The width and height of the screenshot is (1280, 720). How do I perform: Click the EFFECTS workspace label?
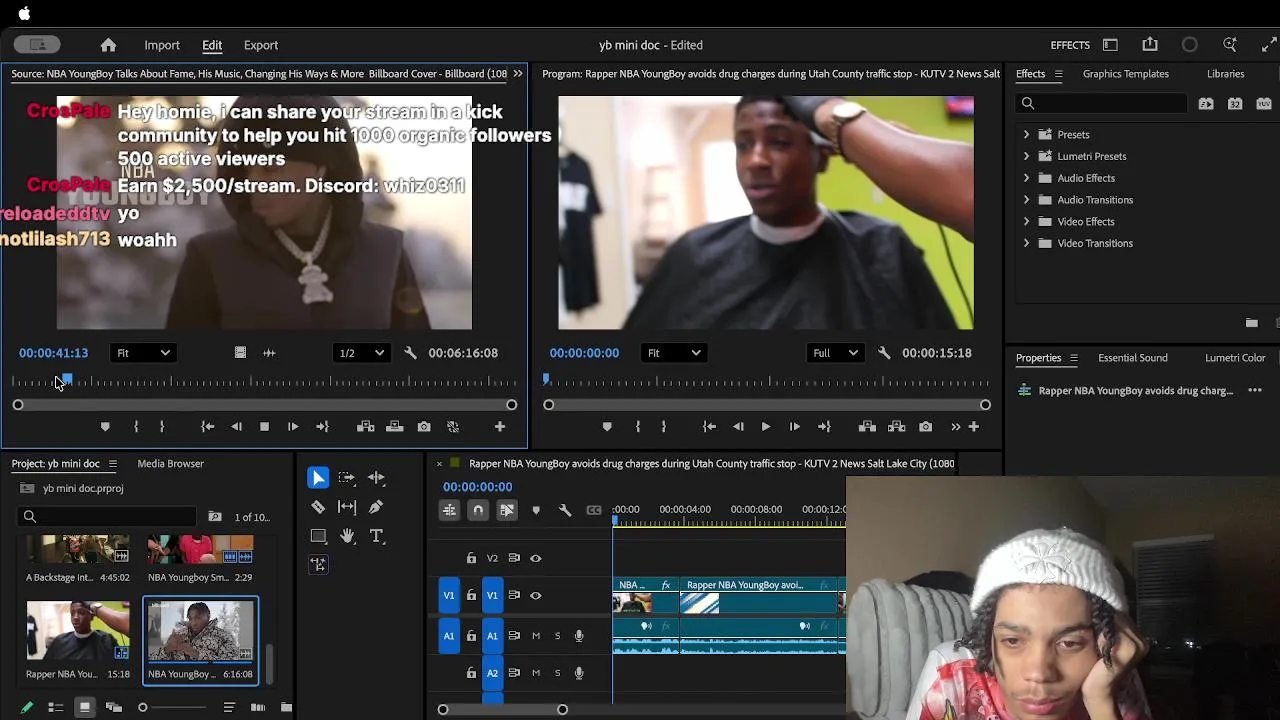pos(1070,45)
